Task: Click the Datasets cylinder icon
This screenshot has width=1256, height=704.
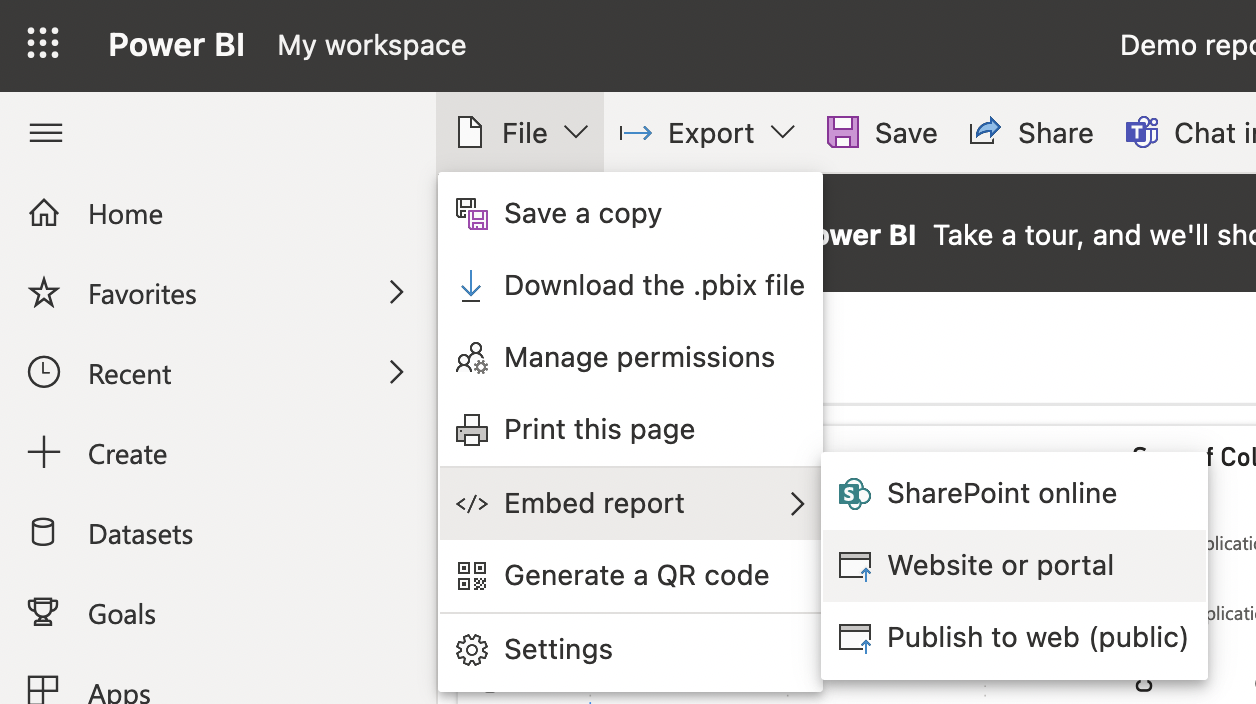Action: pyautogui.click(x=44, y=533)
